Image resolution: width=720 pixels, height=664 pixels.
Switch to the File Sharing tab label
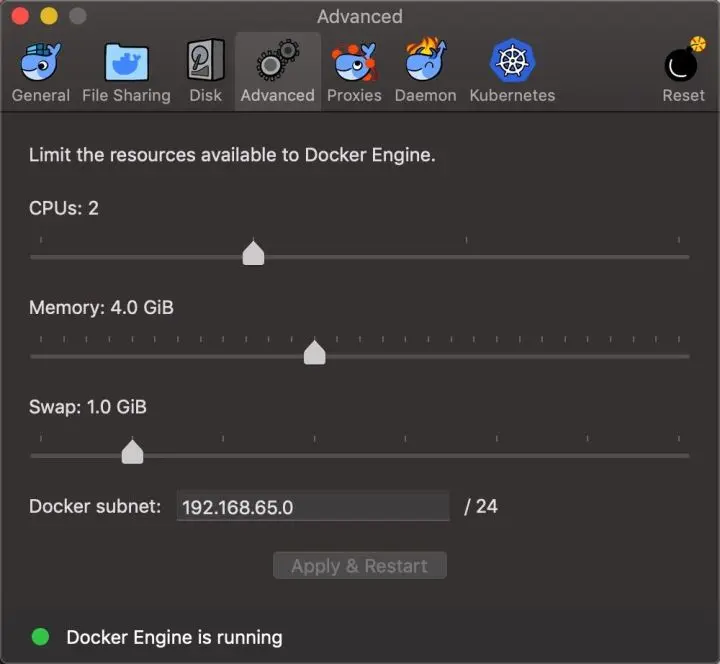coord(126,96)
